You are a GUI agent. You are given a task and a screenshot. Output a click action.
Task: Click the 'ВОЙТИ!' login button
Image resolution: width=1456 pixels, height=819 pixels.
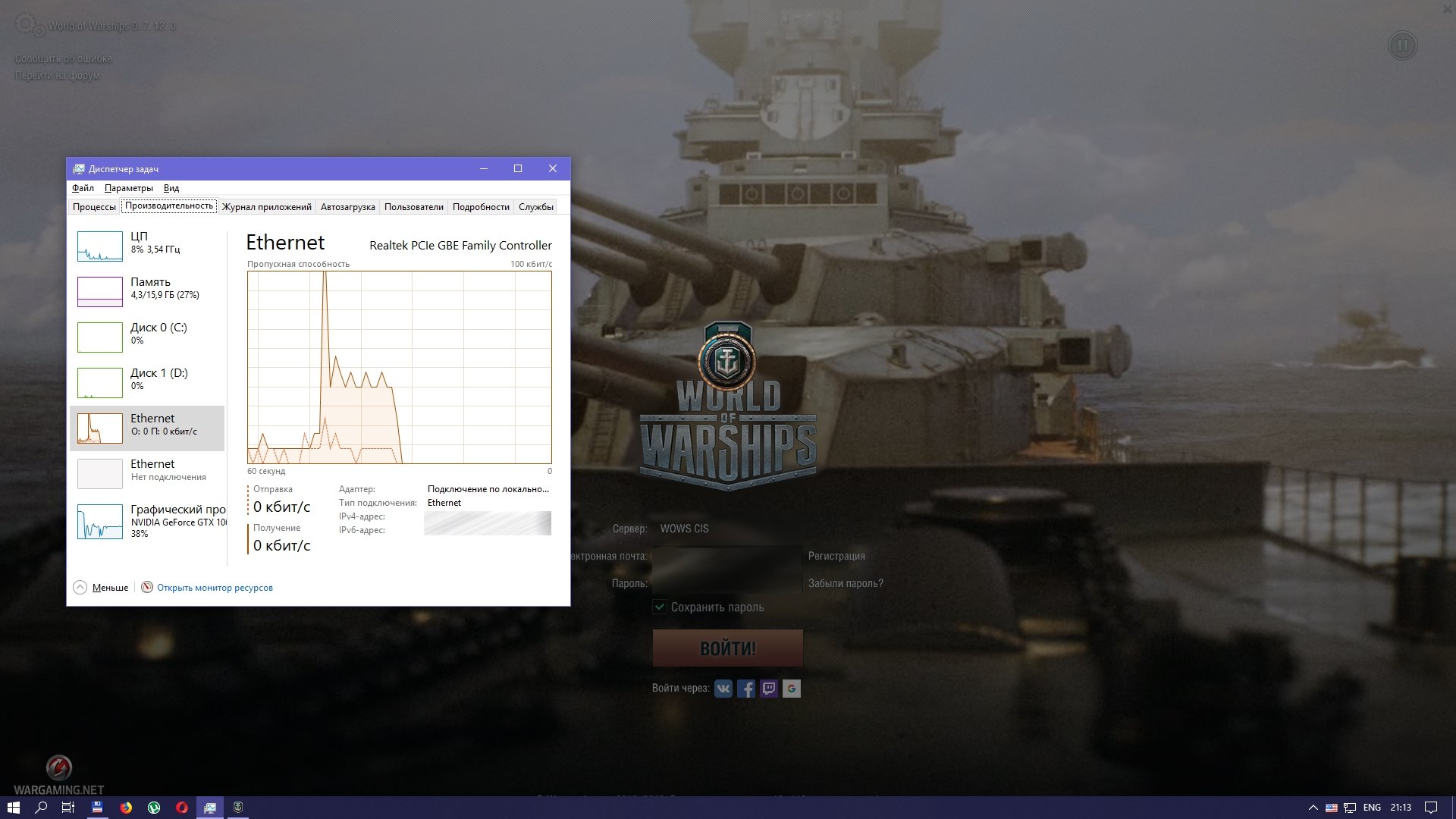tap(727, 648)
